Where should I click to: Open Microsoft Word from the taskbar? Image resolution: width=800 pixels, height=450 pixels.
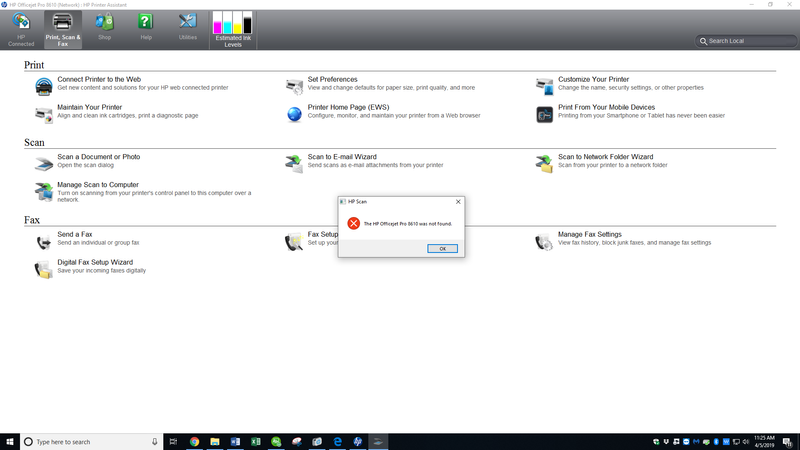pos(235,442)
